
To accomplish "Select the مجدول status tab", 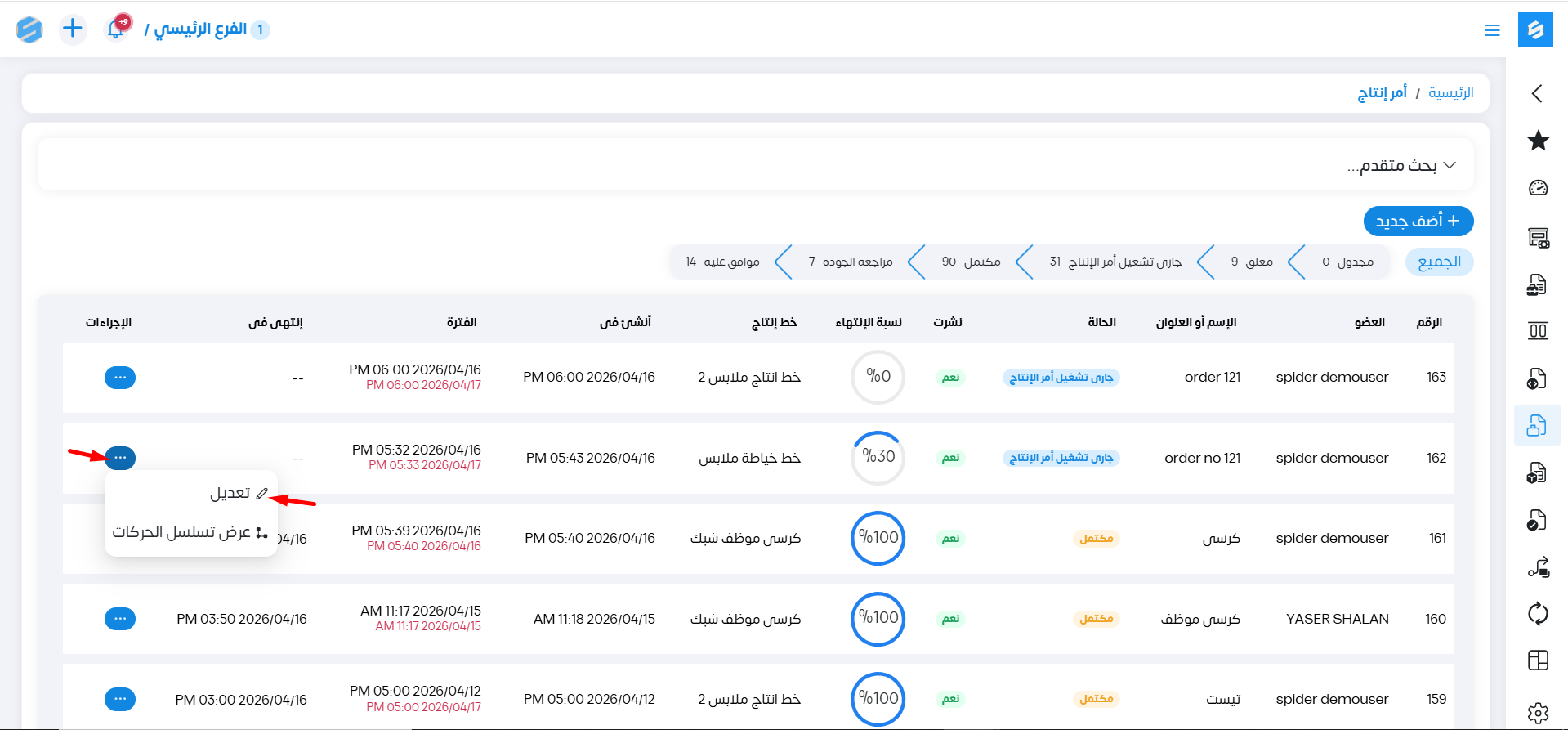I will click(1347, 262).
